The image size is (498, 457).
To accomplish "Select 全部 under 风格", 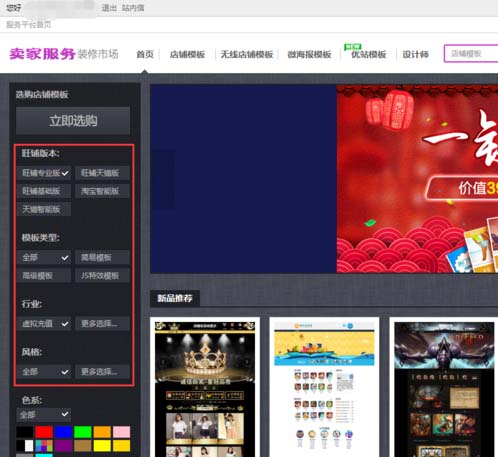I will click(x=44, y=372).
